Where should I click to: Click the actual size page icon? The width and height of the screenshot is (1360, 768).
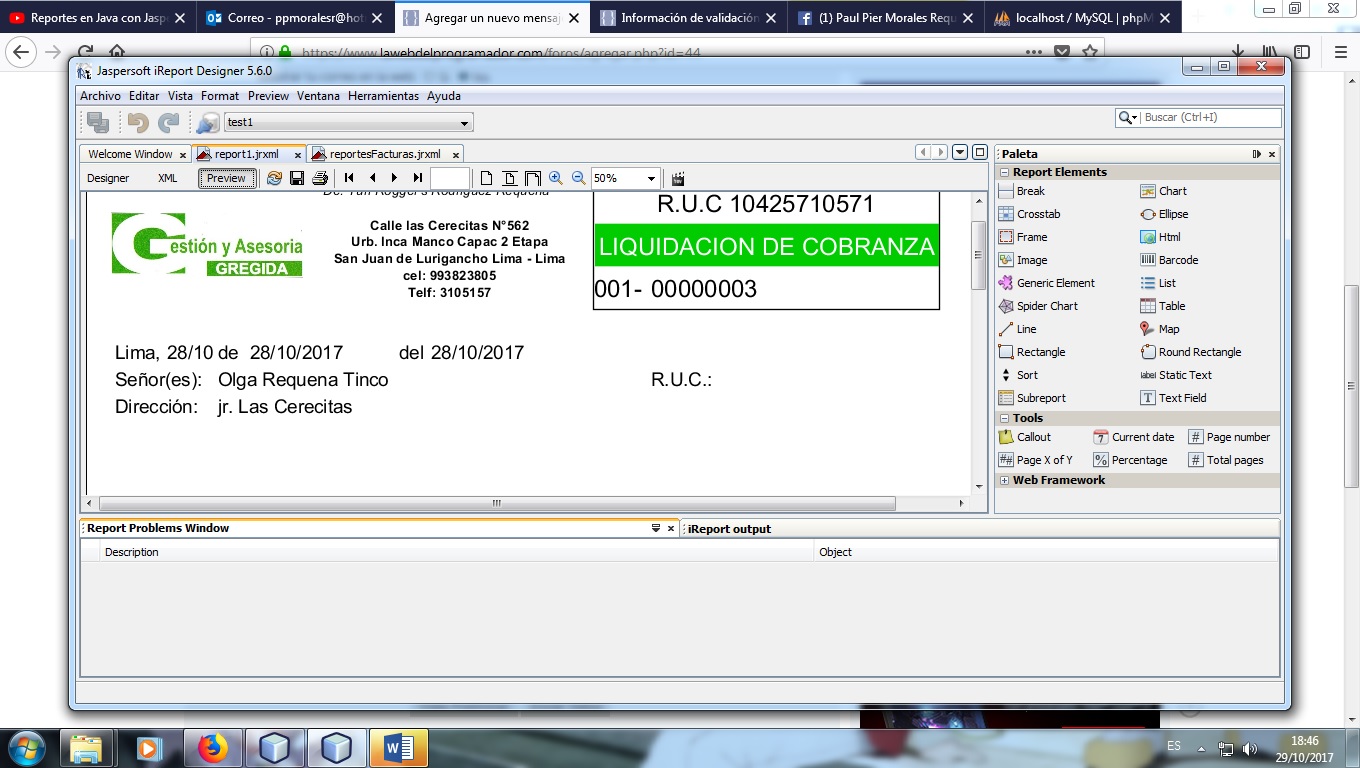(487, 178)
